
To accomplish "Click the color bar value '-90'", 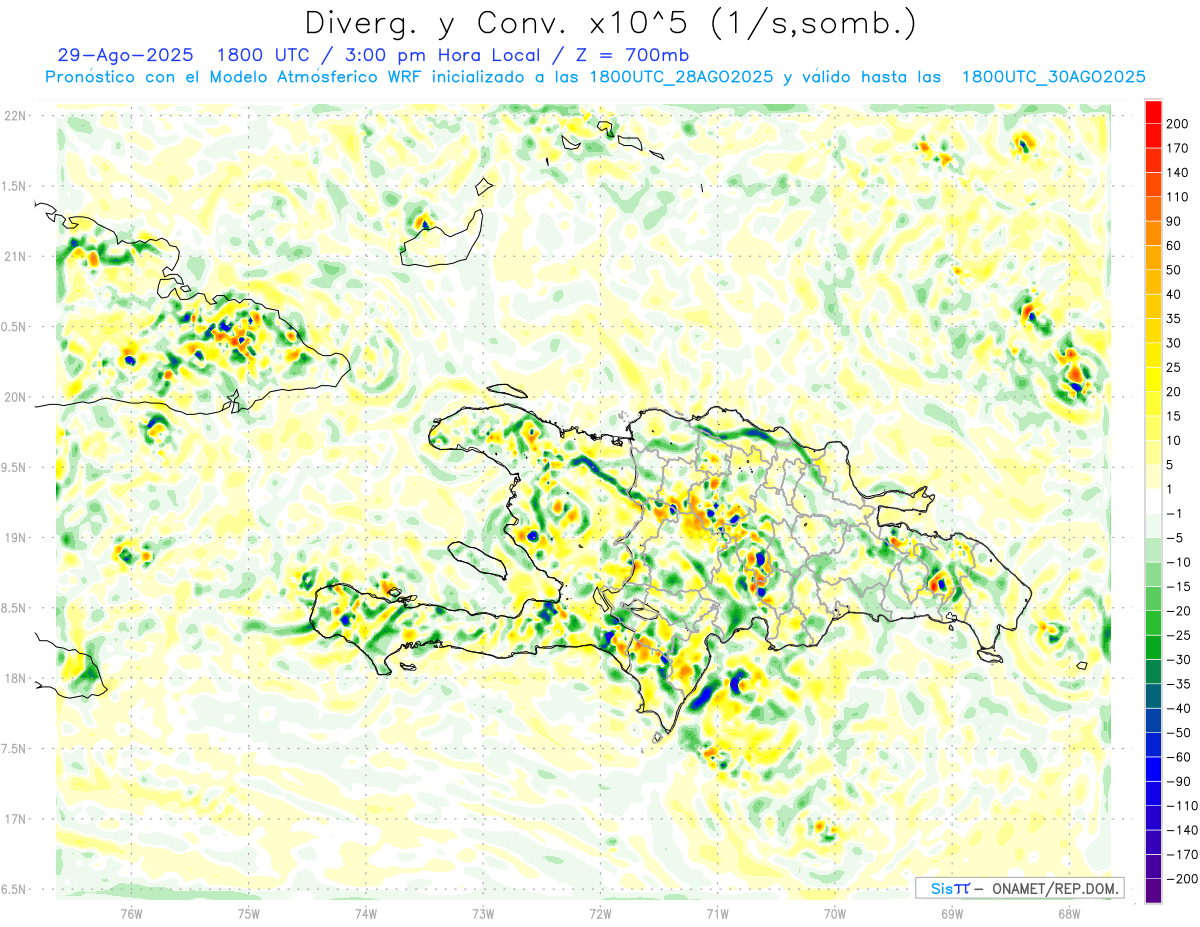I will click(1178, 781).
